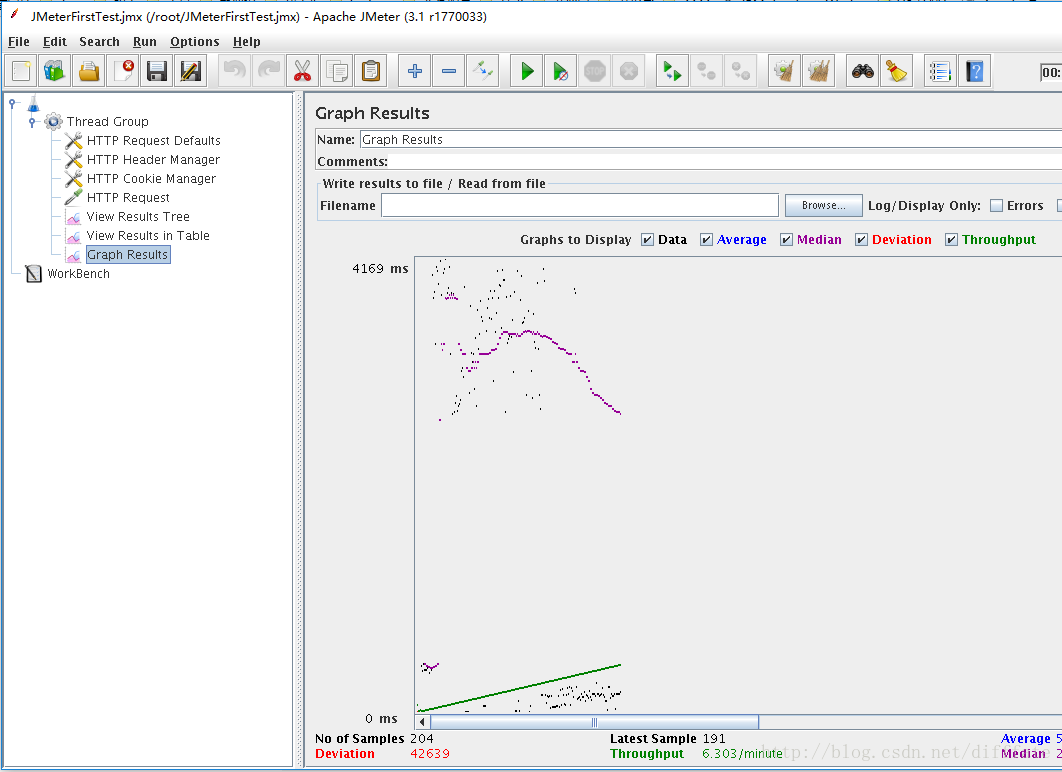Viewport: 1062px width, 772px height.
Task: Select HTTP Request Defaults node
Action: click(153, 141)
